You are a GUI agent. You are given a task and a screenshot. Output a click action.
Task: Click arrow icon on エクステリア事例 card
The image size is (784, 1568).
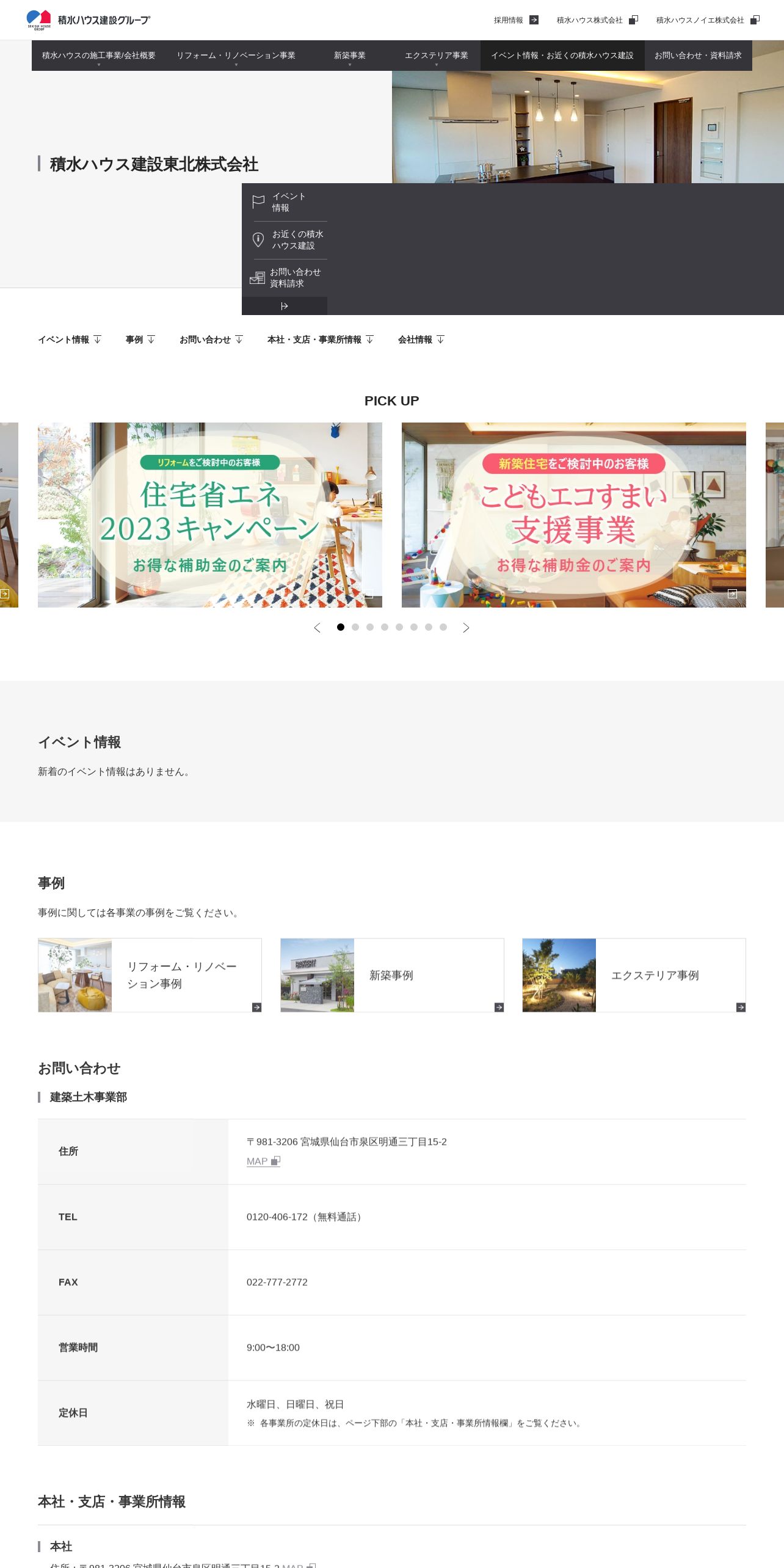point(741,1007)
